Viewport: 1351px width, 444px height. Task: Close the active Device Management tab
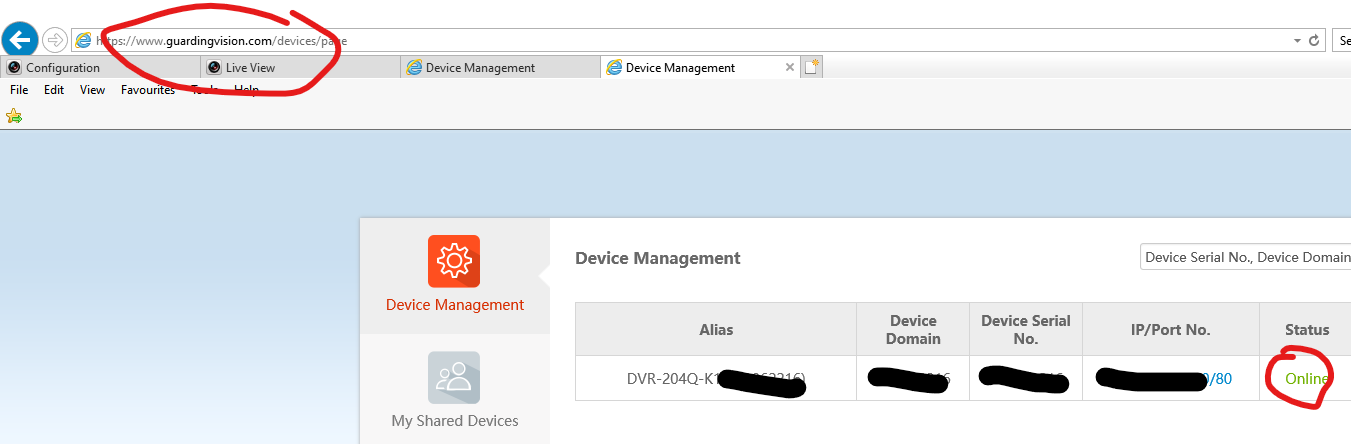tap(790, 68)
